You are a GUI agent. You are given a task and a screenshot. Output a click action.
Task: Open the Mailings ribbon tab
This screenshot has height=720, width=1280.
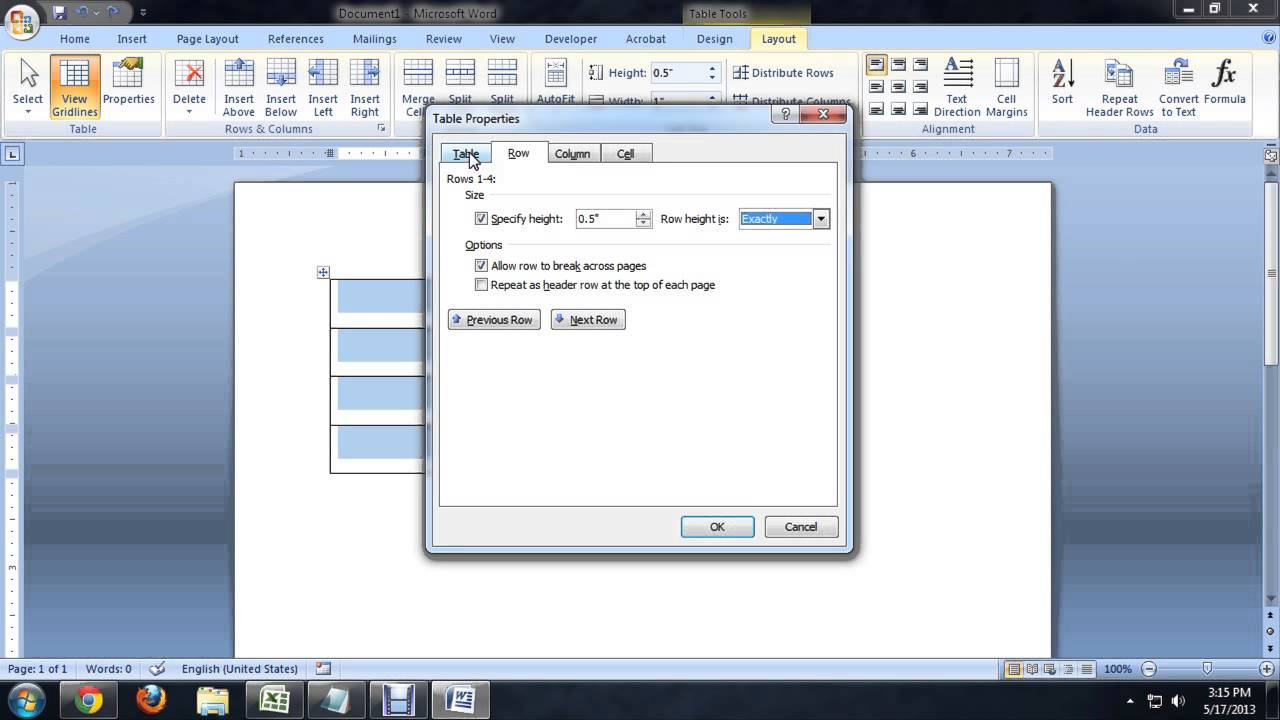coord(376,39)
